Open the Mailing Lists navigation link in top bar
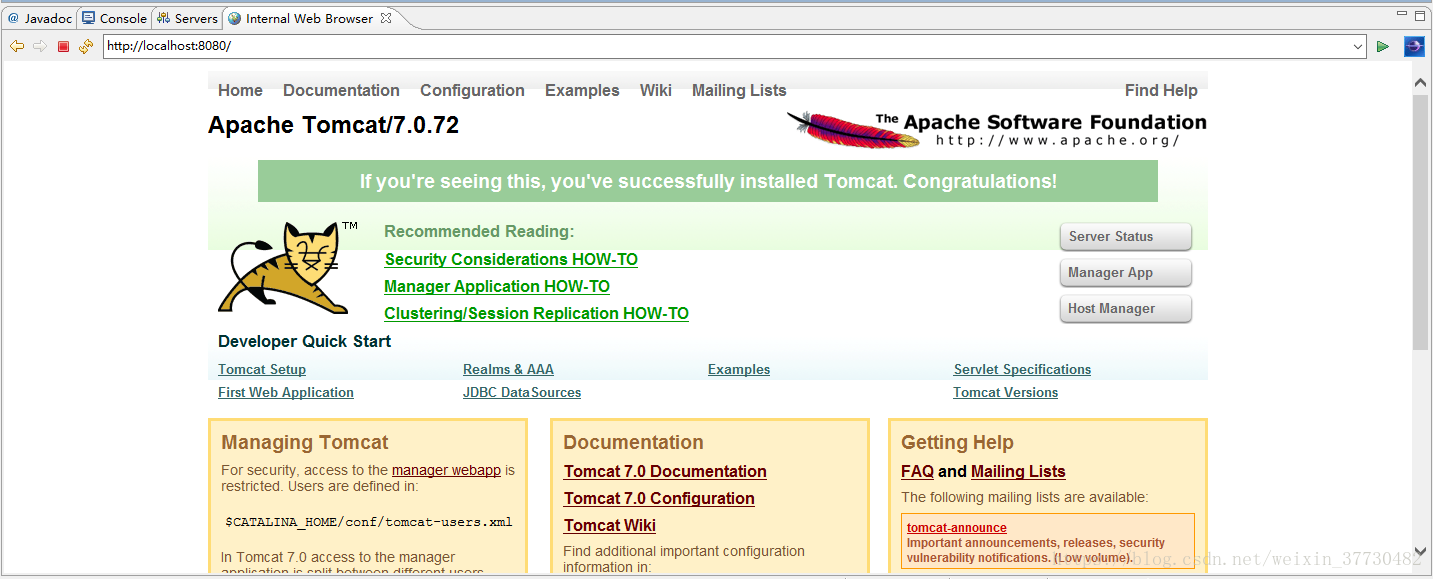Viewport: 1433px width, 579px height. tap(739, 90)
